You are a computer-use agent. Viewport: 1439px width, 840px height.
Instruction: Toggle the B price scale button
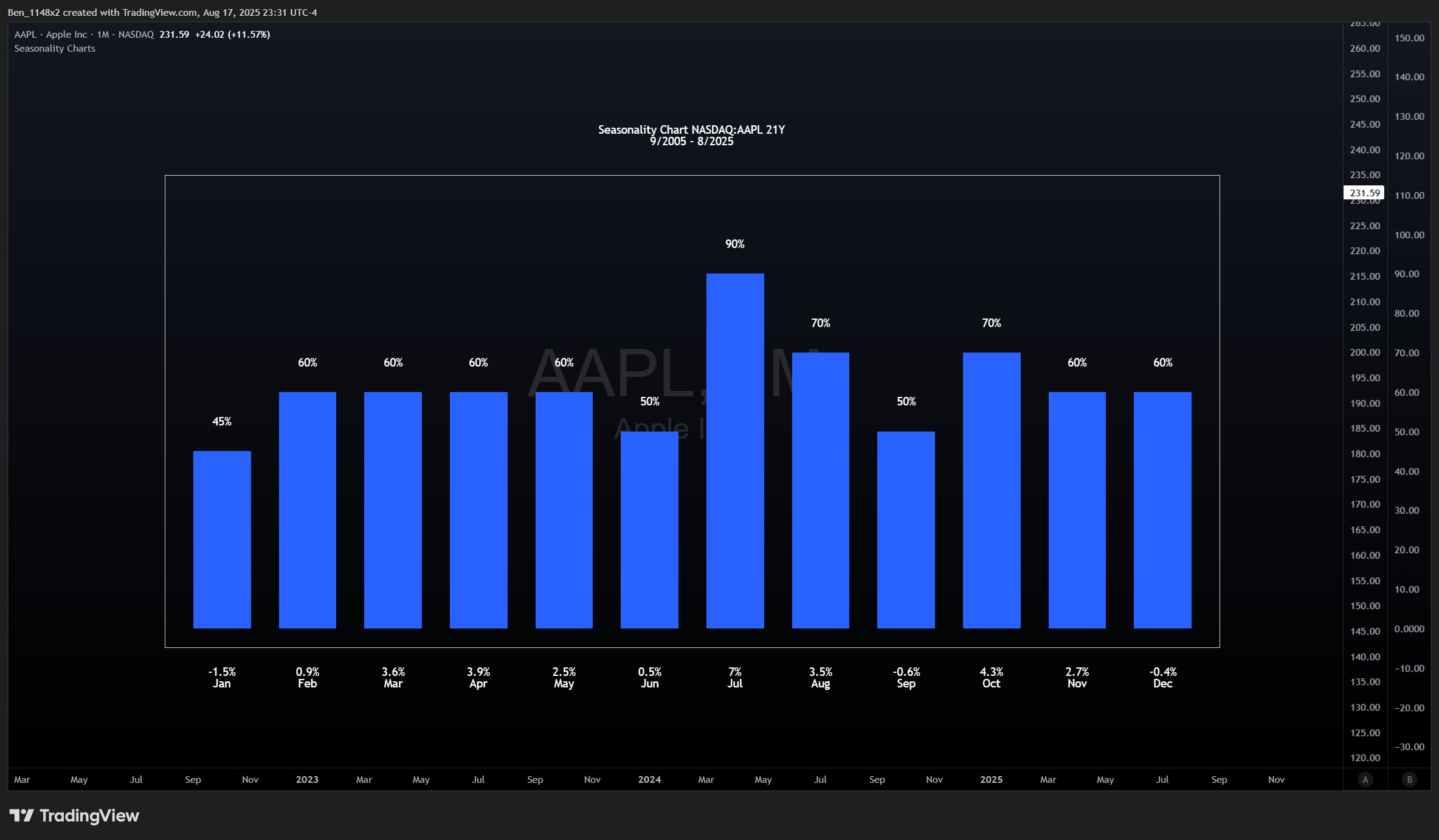(x=1410, y=779)
